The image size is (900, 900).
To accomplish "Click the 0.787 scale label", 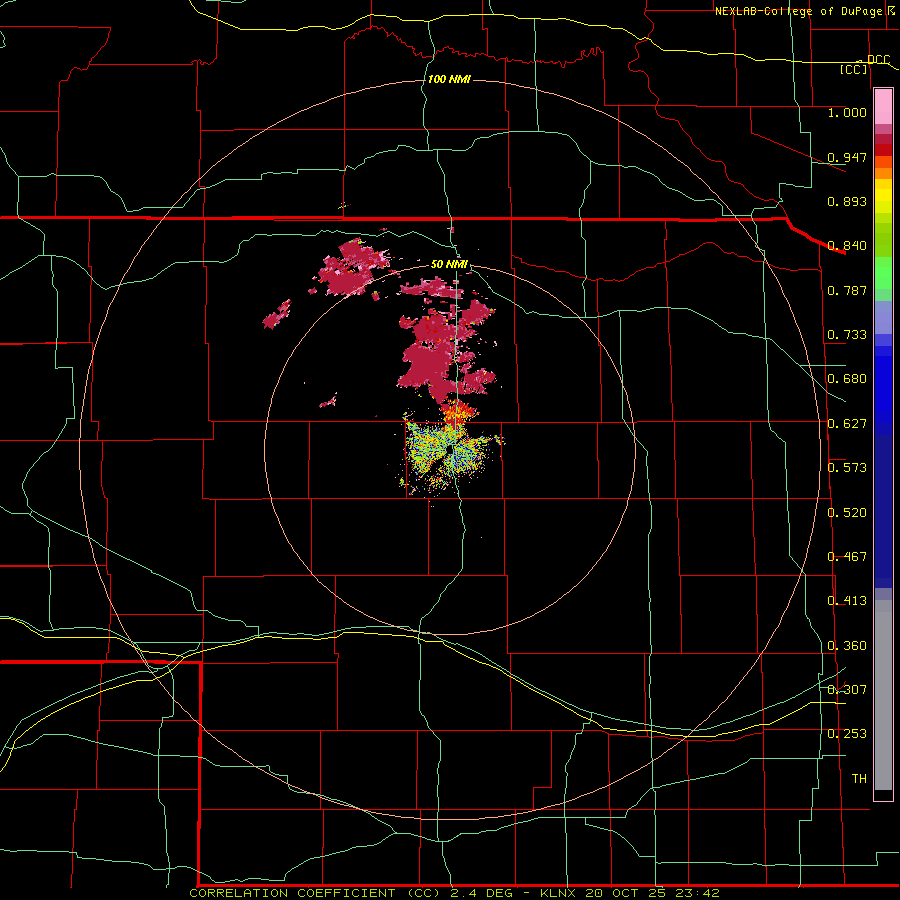I will pyautogui.click(x=847, y=290).
